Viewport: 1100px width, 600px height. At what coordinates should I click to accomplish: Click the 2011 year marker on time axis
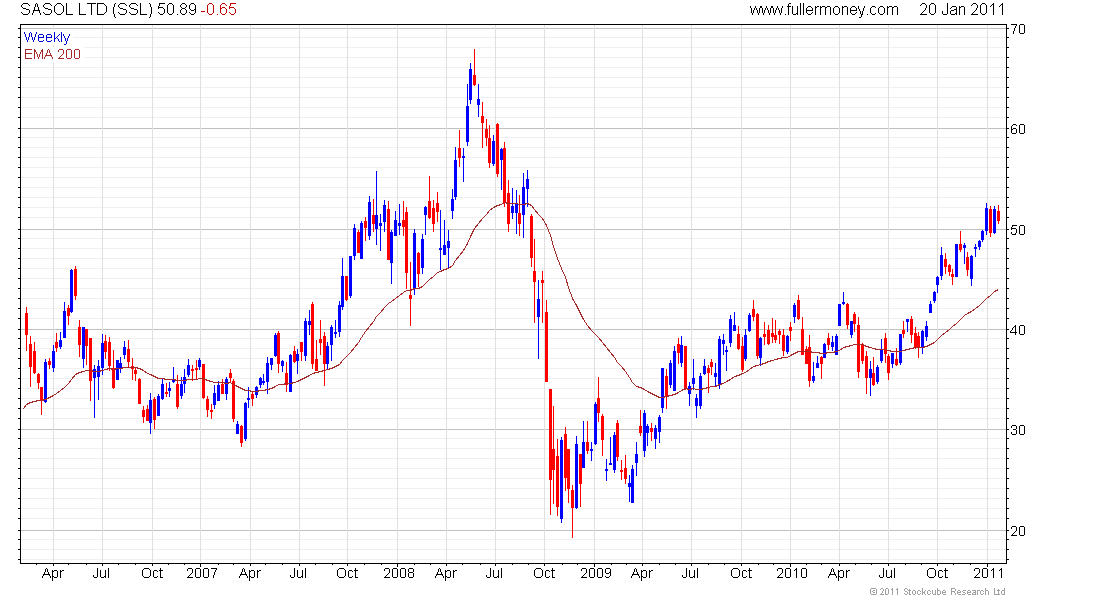pyautogui.click(x=988, y=573)
